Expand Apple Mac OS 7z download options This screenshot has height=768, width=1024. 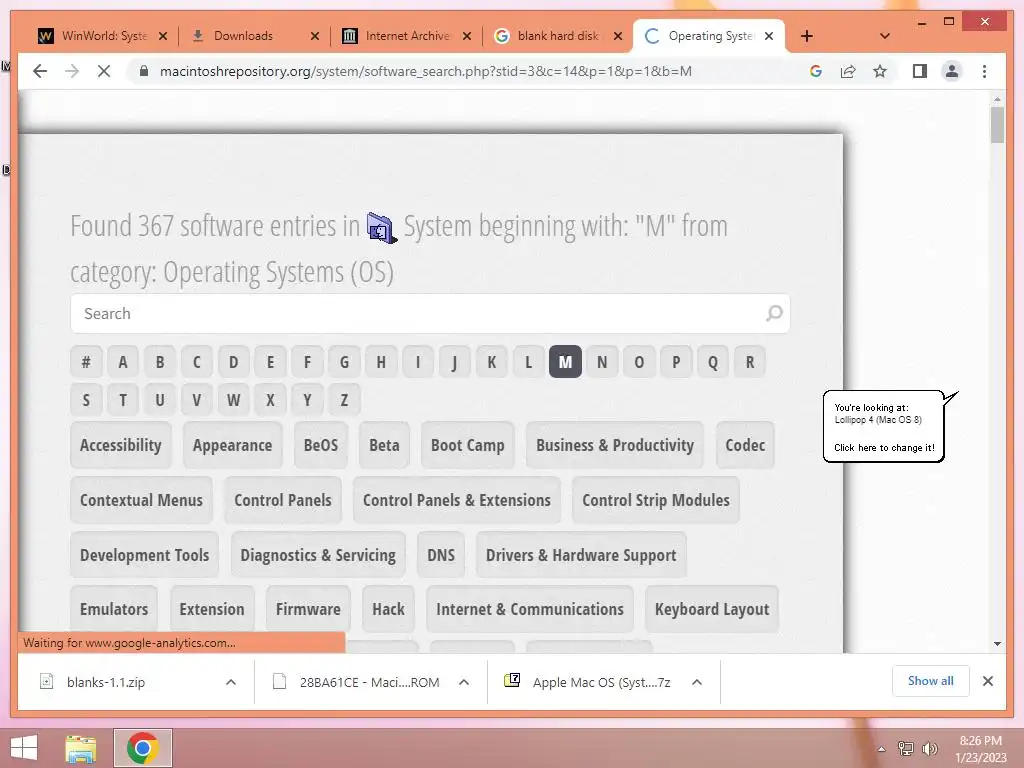tap(697, 682)
